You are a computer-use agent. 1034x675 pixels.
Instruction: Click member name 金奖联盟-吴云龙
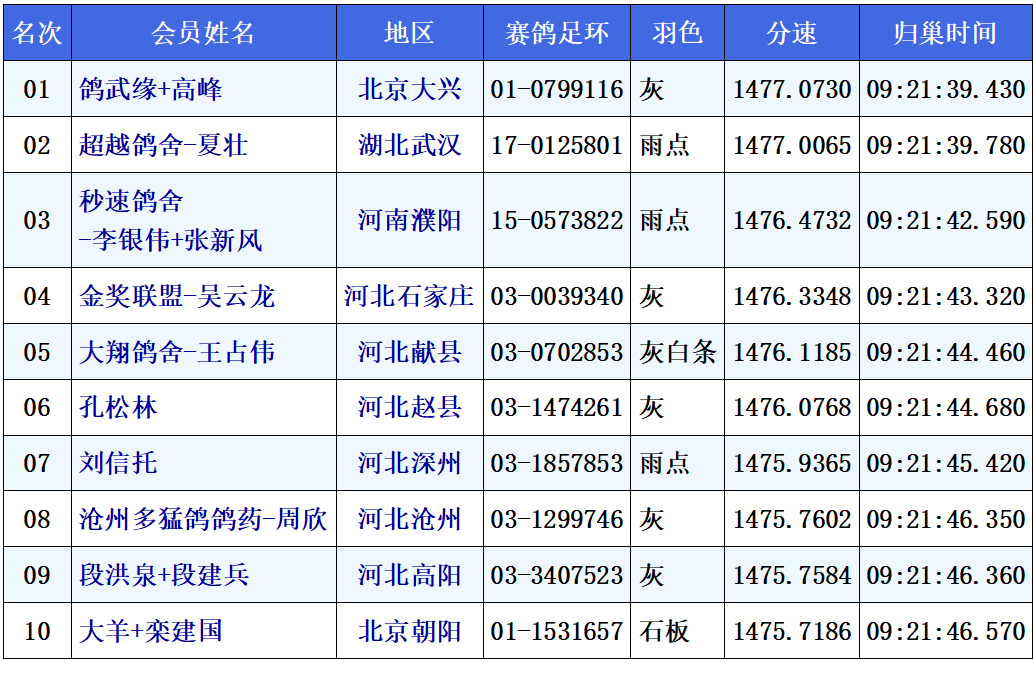click(177, 297)
